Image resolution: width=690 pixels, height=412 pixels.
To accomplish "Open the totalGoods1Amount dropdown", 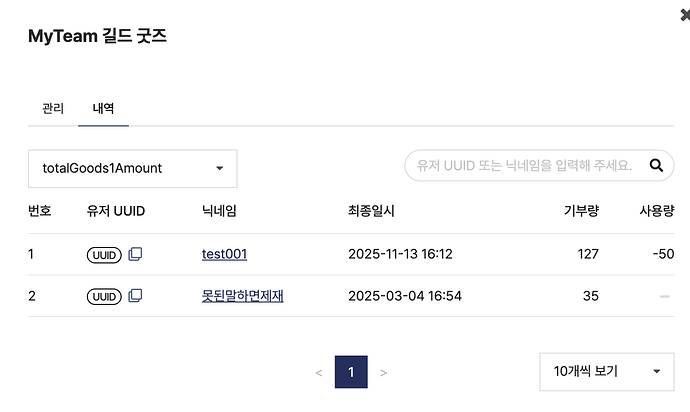I will [132, 168].
